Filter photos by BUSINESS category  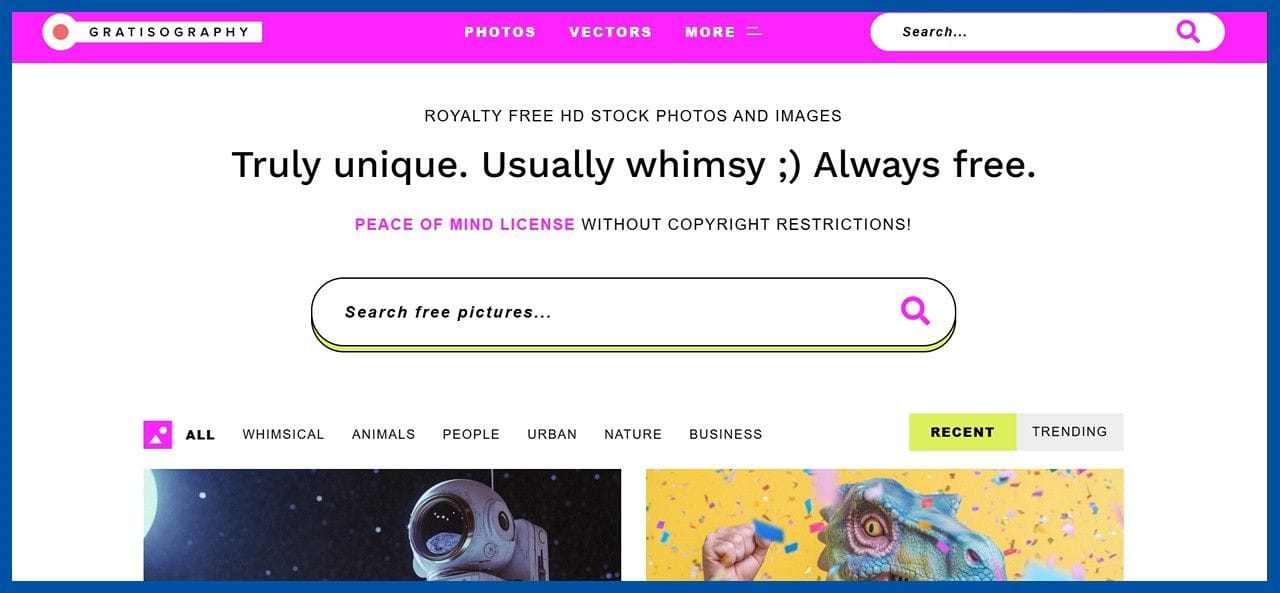tap(726, 435)
